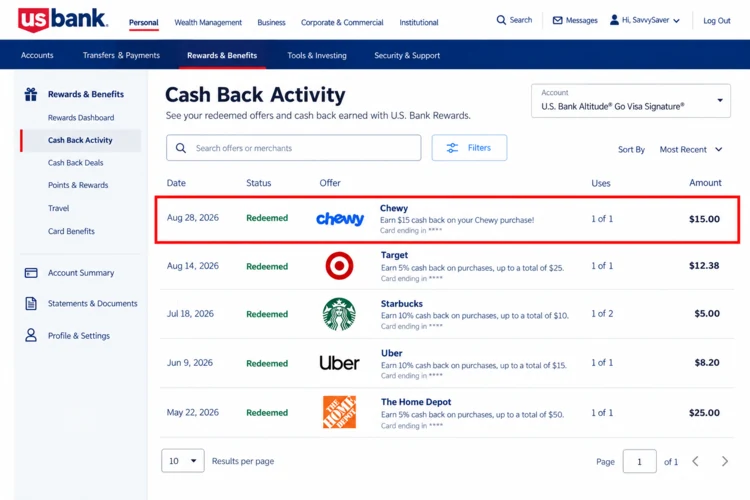This screenshot has width=750, height=500.
Task: Click the Uses column header
Action: (x=601, y=183)
